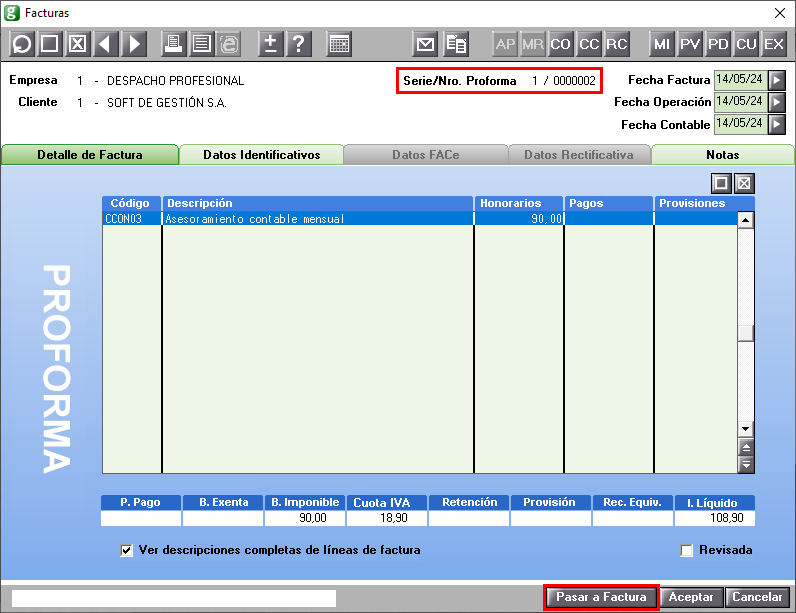Image resolution: width=796 pixels, height=613 pixels.
Task: Click the RC toolbar button
Action: coord(616,44)
